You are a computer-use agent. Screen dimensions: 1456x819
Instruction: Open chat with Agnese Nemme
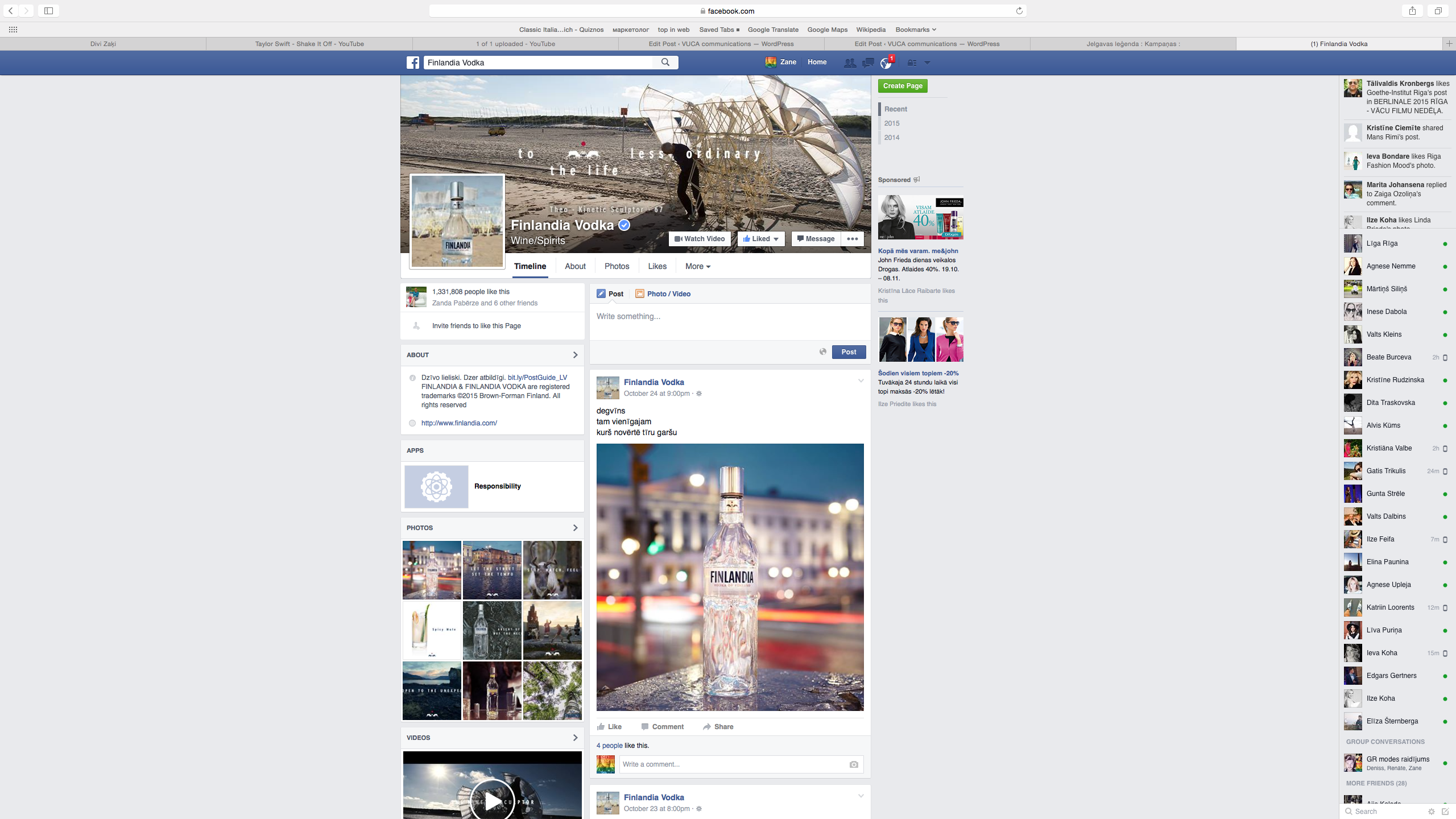coord(1397,266)
